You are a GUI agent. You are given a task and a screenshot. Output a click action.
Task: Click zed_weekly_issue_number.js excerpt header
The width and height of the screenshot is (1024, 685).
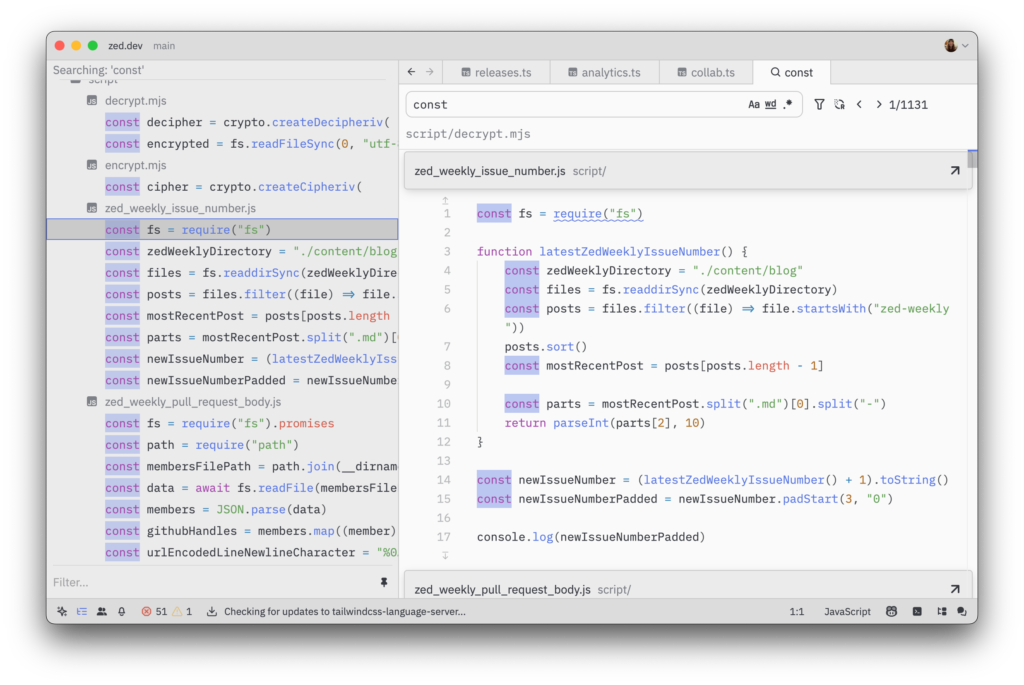point(688,171)
